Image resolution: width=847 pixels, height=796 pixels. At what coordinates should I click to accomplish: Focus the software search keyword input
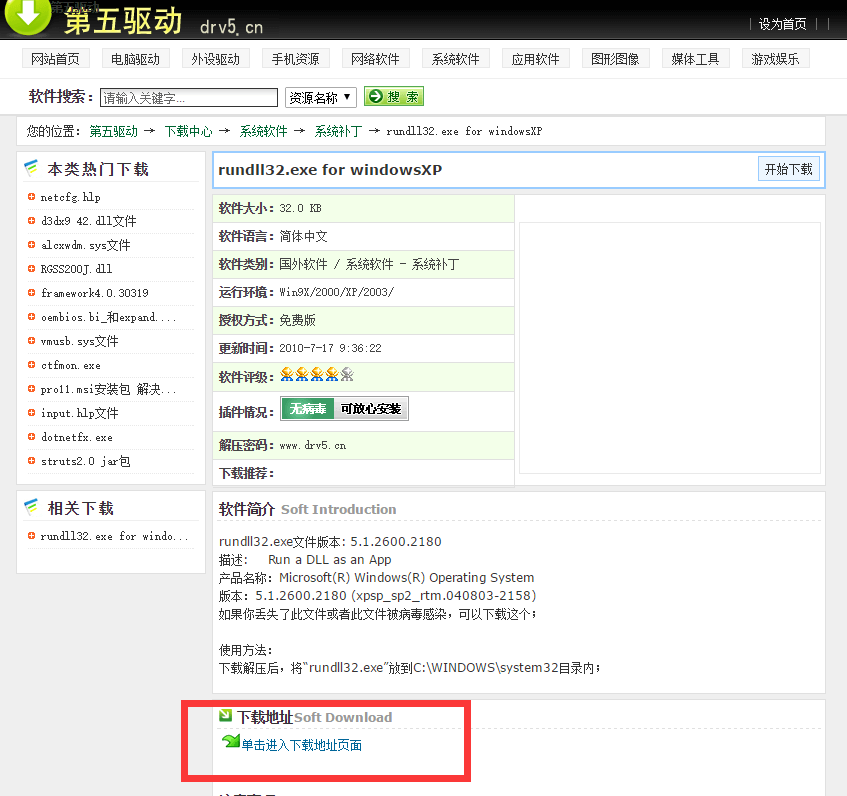point(189,98)
